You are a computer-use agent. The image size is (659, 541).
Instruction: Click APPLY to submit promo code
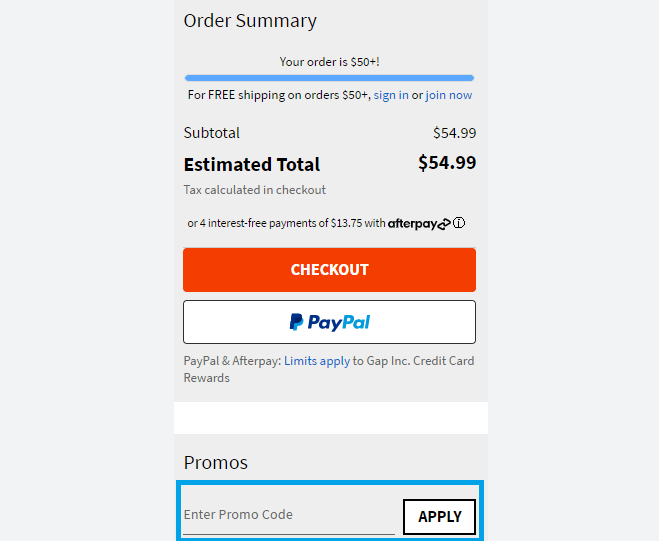[439, 516]
